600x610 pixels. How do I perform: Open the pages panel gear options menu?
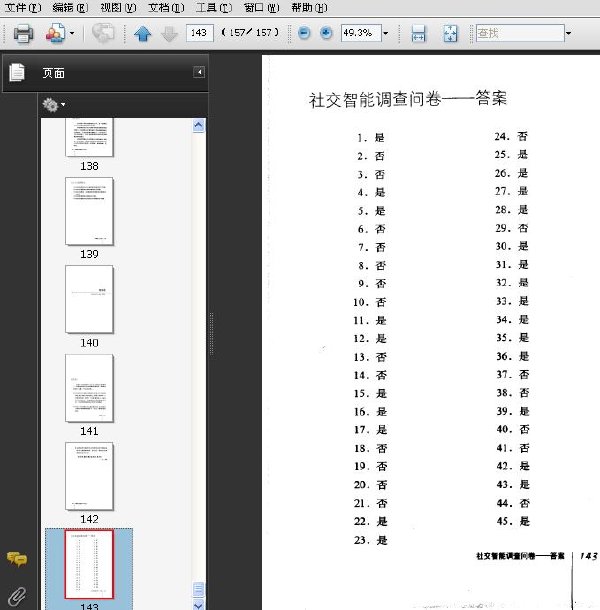point(54,105)
